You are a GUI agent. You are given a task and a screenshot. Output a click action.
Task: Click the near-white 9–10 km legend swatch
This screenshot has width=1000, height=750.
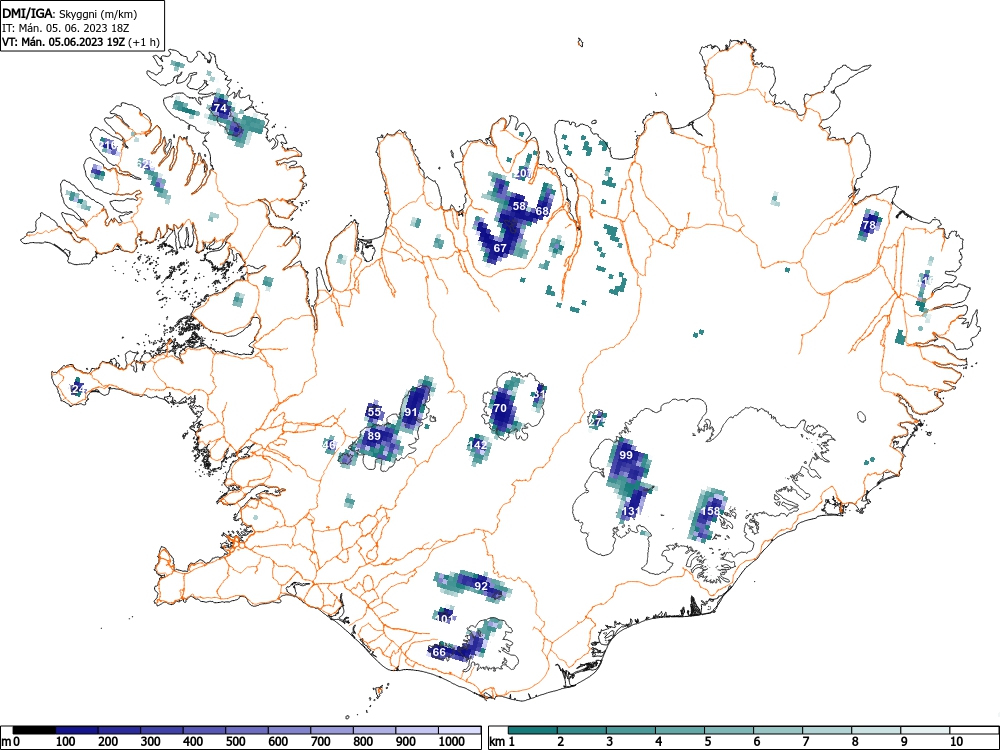925,730
